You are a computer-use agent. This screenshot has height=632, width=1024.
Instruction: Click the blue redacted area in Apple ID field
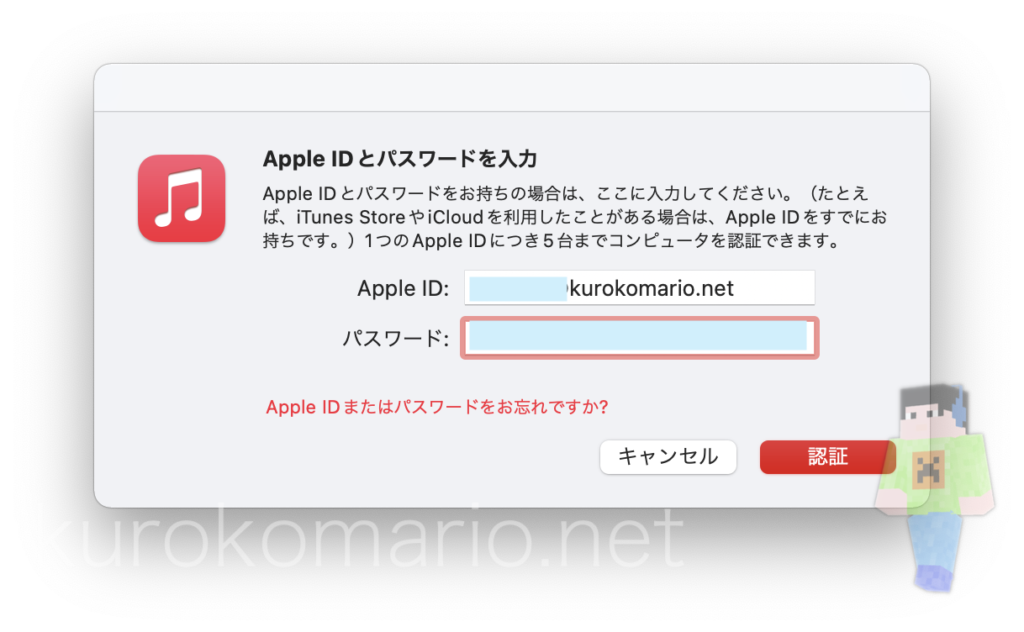tap(518, 289)
